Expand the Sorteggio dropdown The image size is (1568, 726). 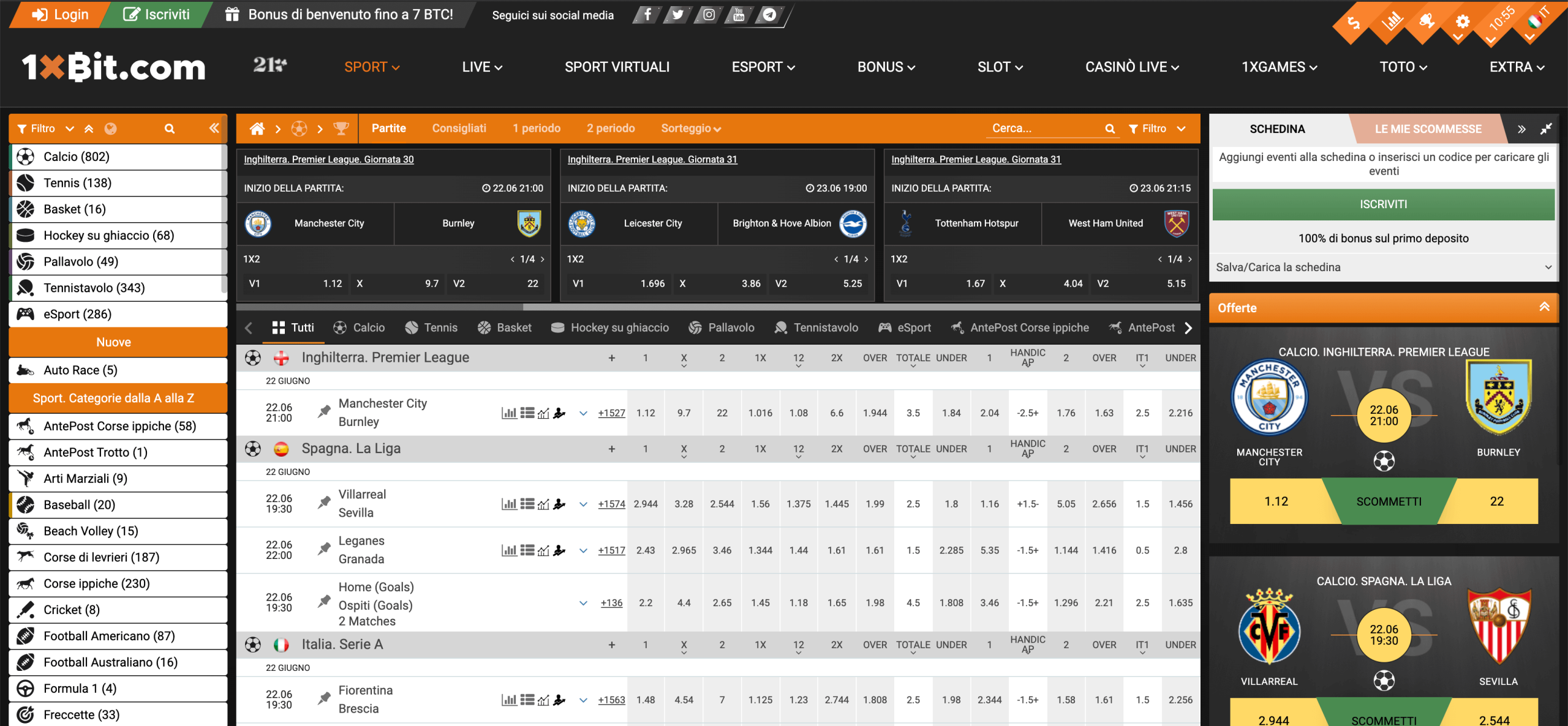[691, 129]
